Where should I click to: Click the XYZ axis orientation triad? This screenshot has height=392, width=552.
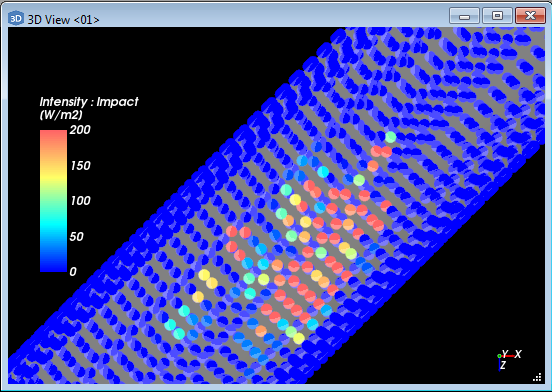tap(509, 360)
